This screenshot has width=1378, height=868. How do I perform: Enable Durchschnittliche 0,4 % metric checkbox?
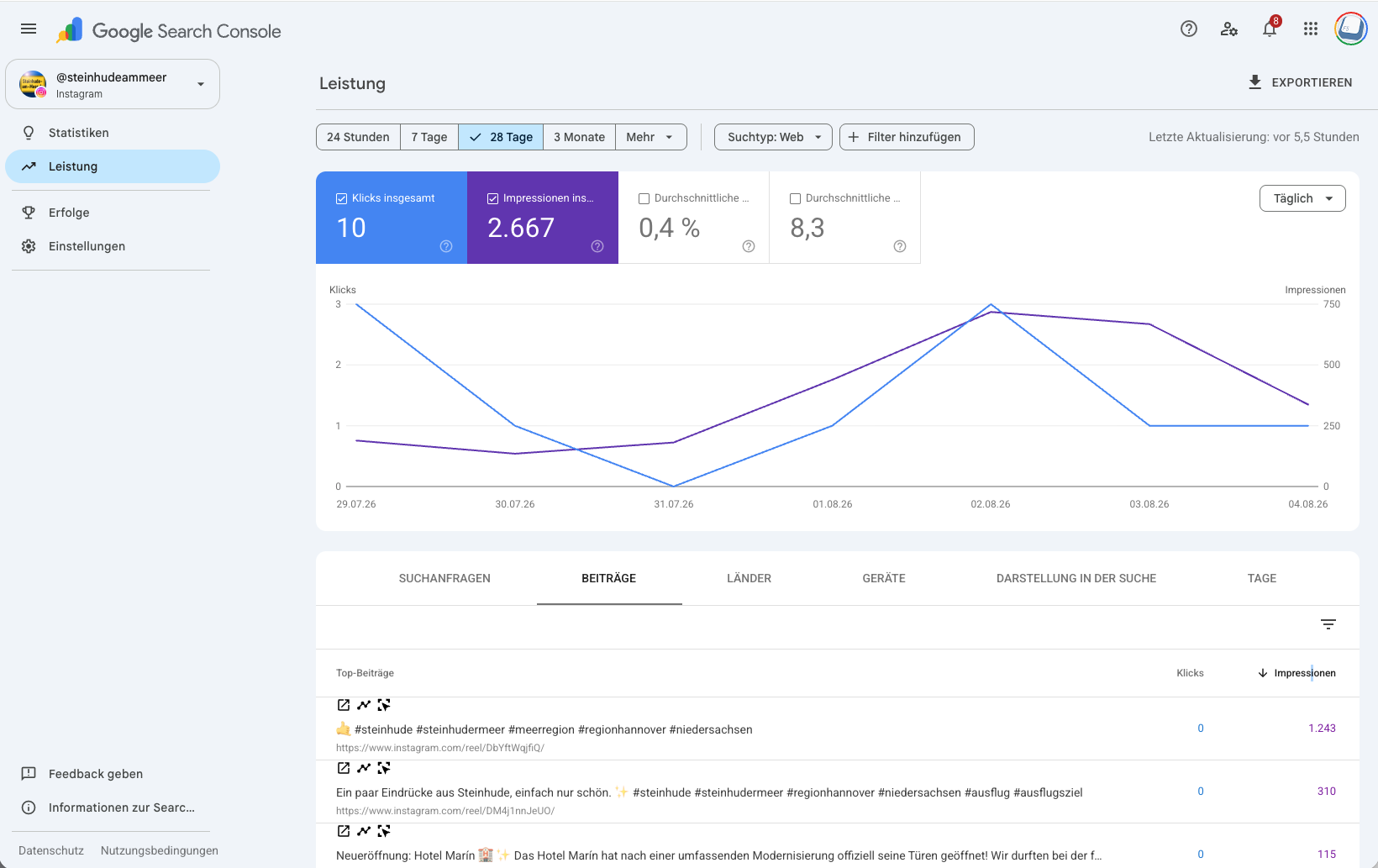644,198
